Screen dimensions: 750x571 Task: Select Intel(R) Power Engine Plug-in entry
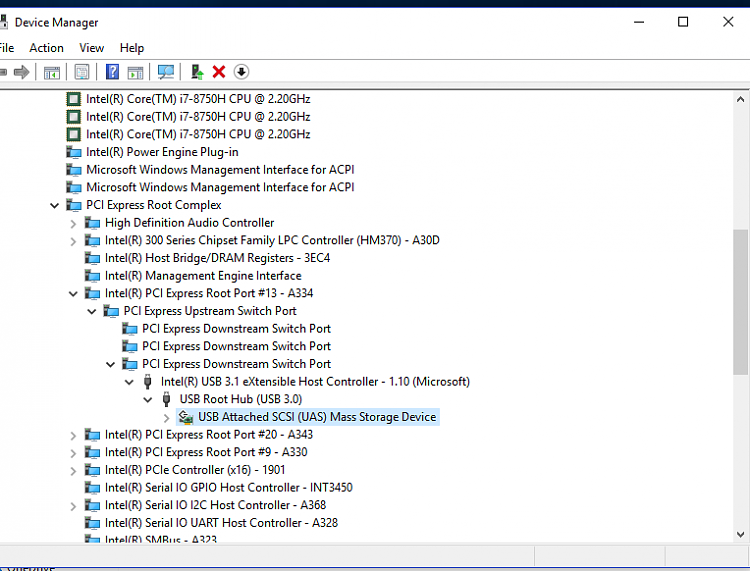click(162, 152)
